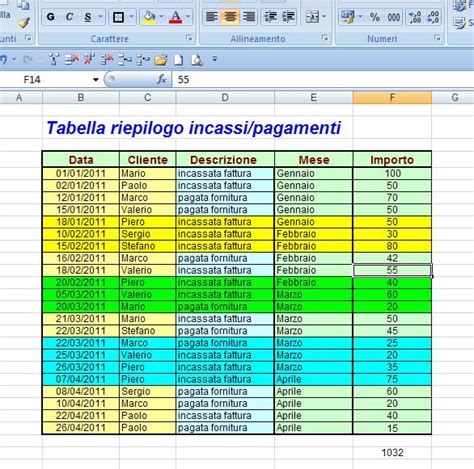Toggle italic (C) formatting
The image size is (474, 469).
(69, 17)
